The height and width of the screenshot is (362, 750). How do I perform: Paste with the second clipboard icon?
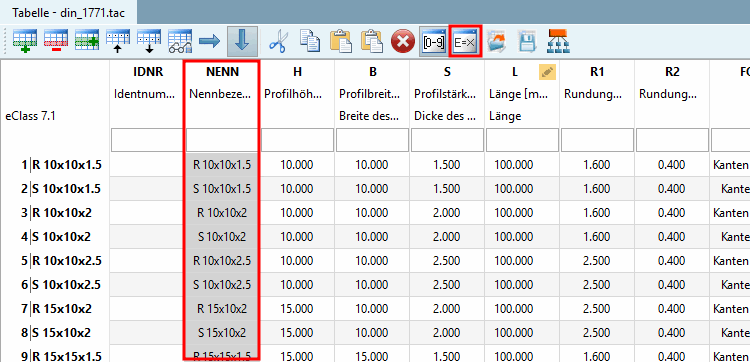tap(372, 42)
